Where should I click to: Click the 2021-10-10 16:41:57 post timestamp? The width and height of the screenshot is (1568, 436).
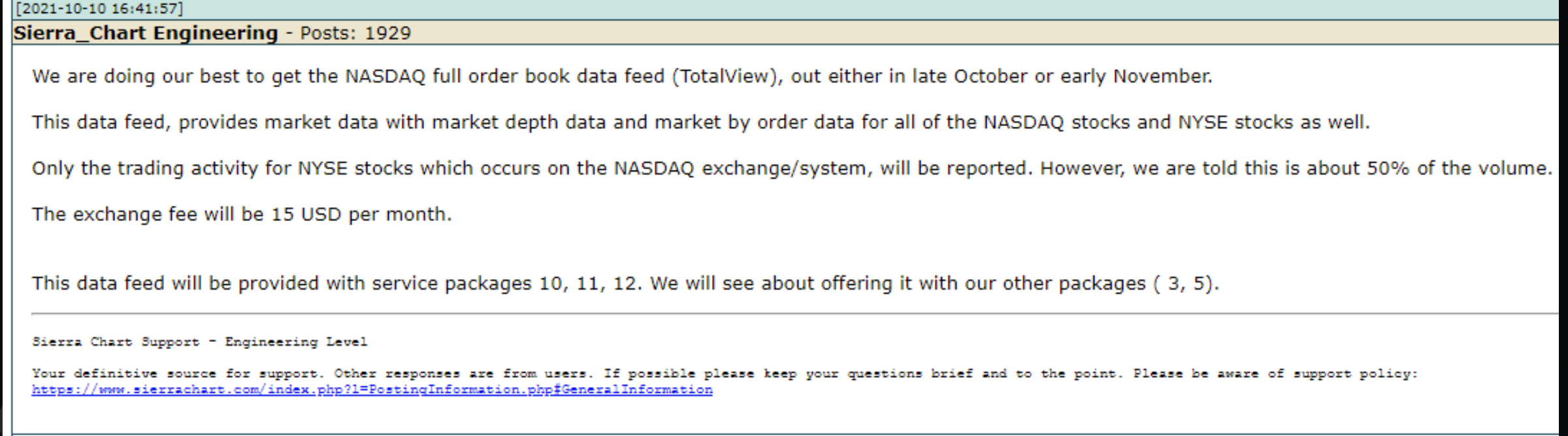(x=99, y=9)
